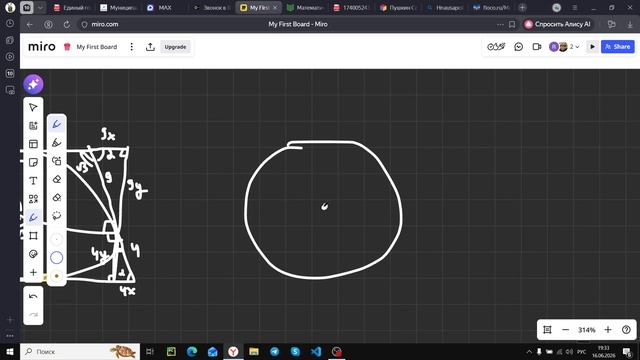Image resolution: width=640 pixels, height=360 pixels.
Task: Open the Windows Start menu
Action: 10,351
